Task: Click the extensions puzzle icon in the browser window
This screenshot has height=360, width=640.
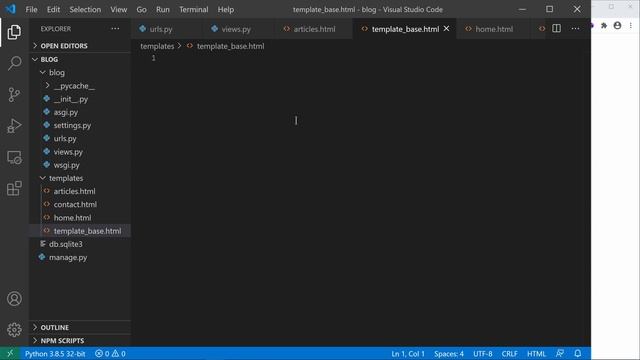Action: (x=604, y=26)
